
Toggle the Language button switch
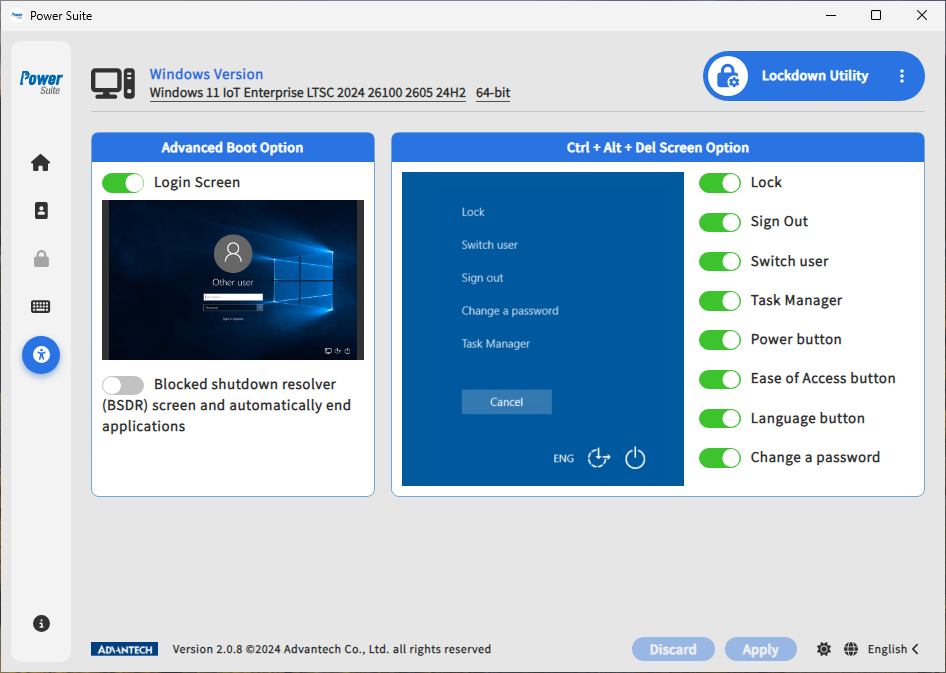coord(720,418)
